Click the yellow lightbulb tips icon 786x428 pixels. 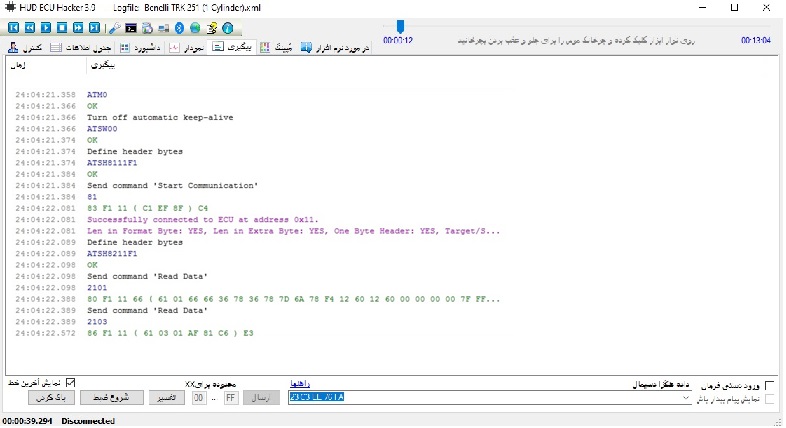(x=212, y=28)
